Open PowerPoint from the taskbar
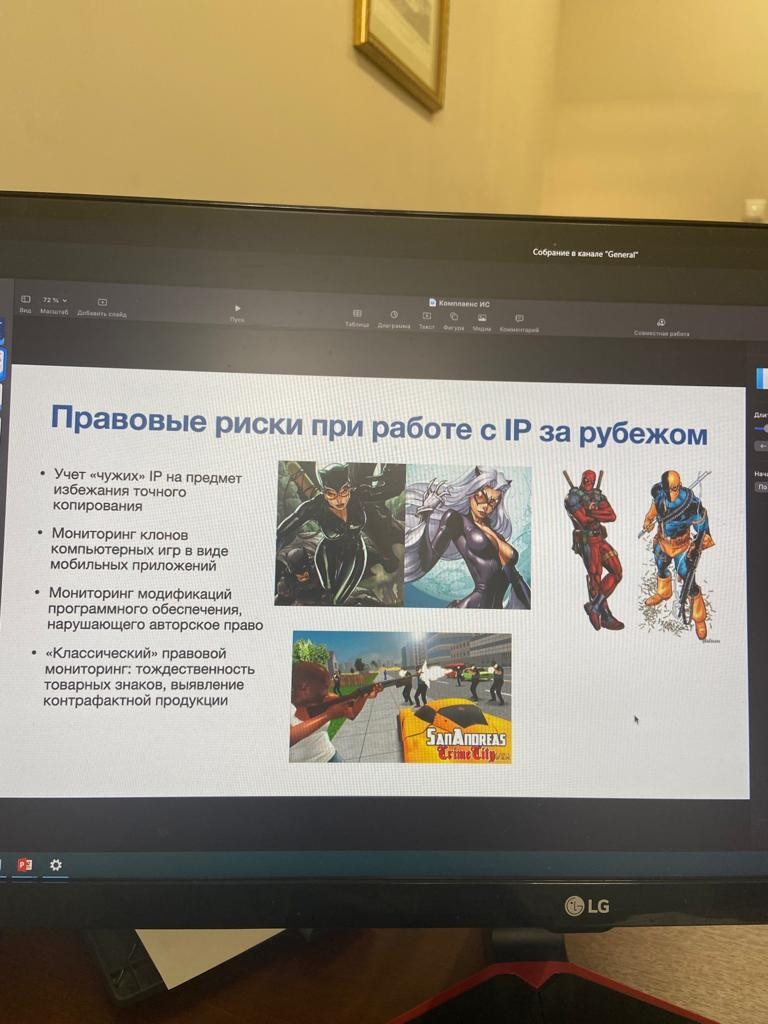 point(25,864)
